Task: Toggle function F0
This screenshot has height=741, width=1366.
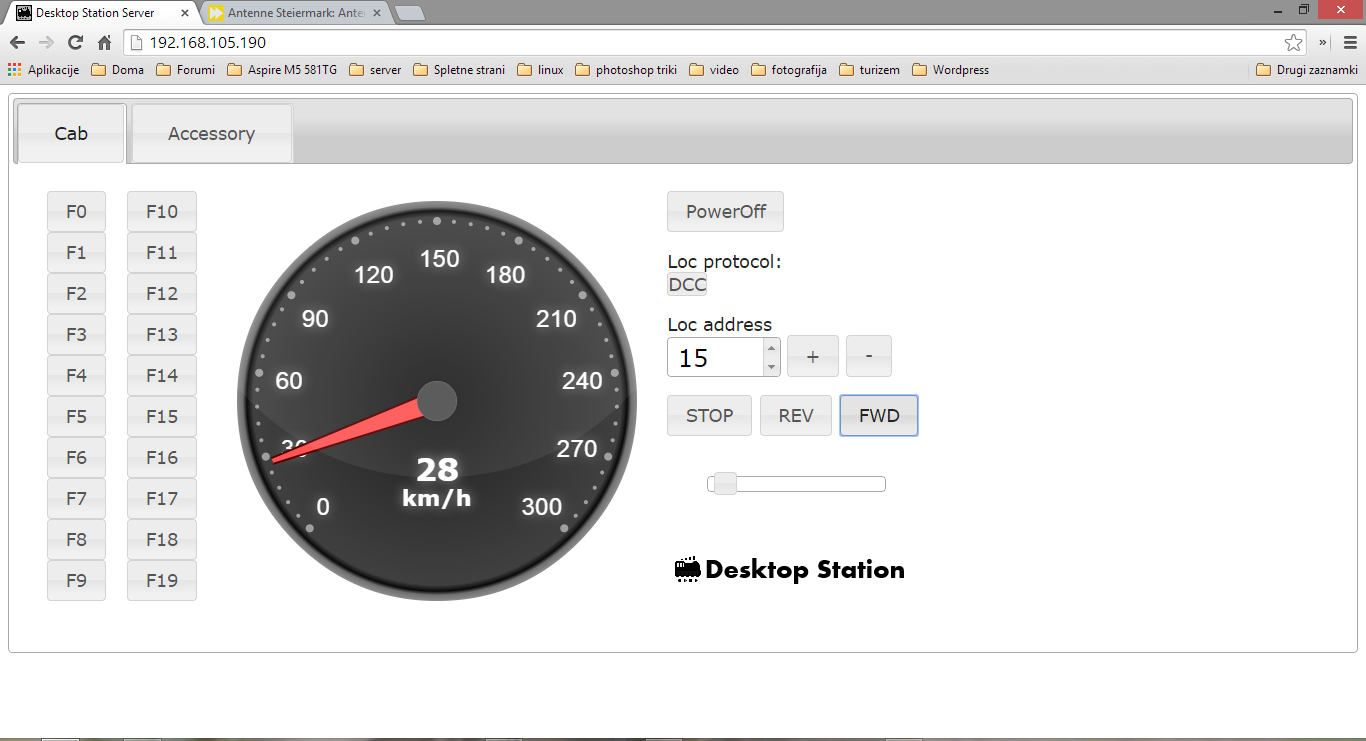Action: 76,212
